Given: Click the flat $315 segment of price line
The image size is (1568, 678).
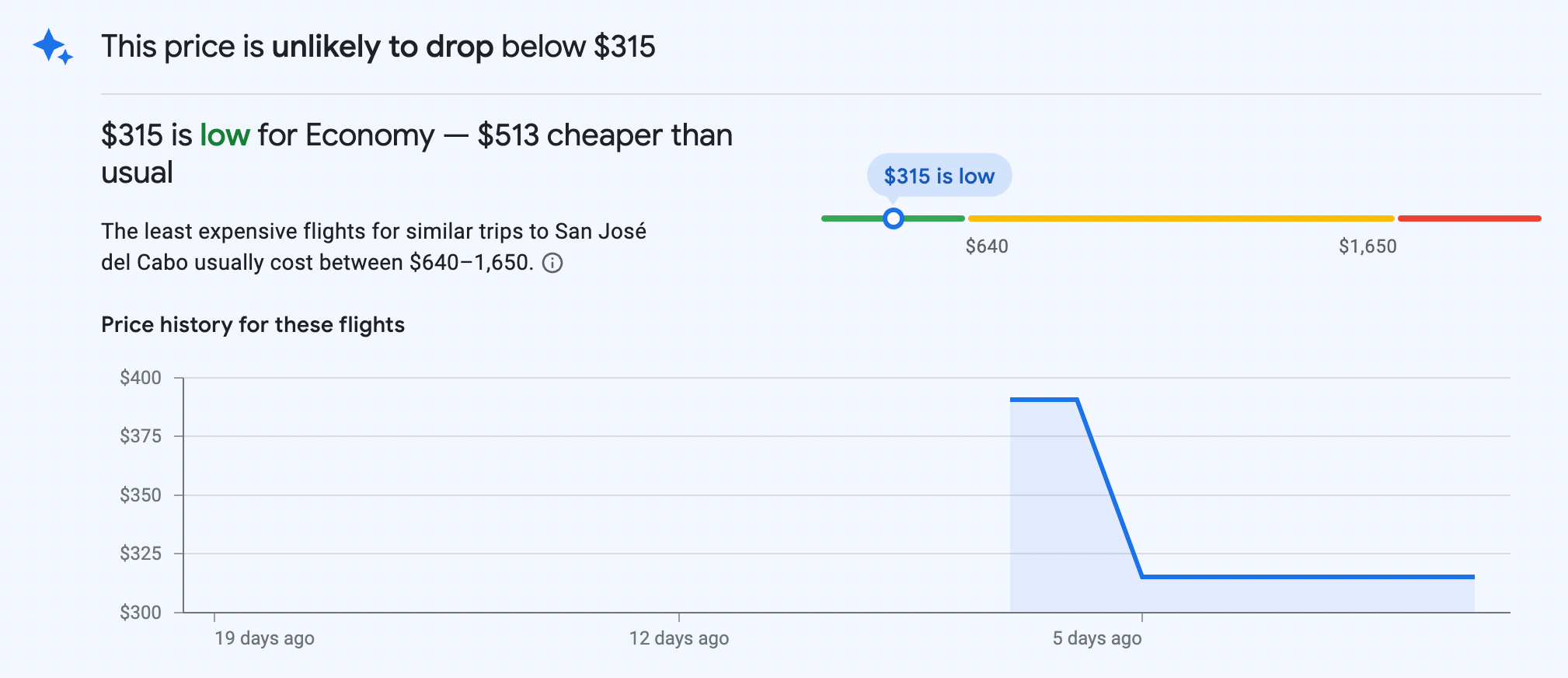Looking at the screenshot, I should tap(1308, 577).
